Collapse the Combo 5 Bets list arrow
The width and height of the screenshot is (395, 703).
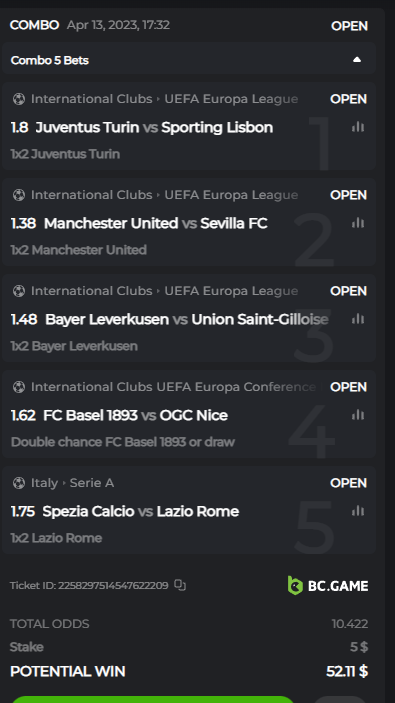(x=357, y=60)
